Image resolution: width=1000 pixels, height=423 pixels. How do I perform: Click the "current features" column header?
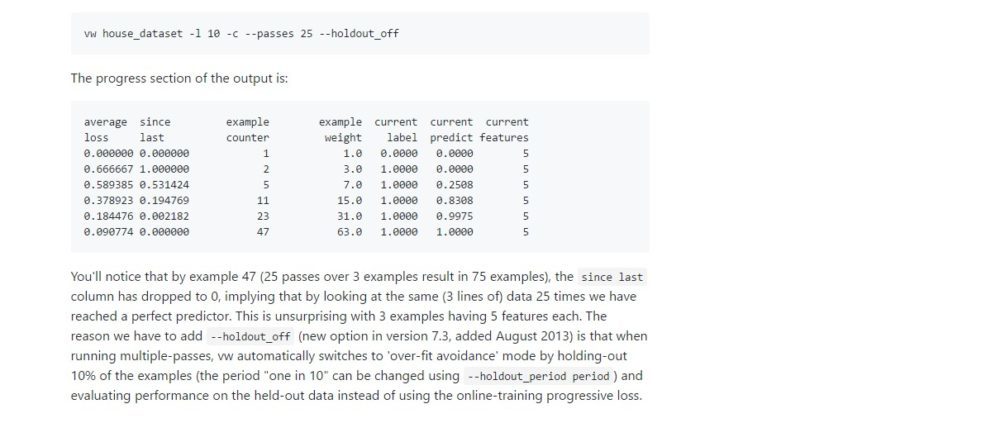click(x=506, y=129)
